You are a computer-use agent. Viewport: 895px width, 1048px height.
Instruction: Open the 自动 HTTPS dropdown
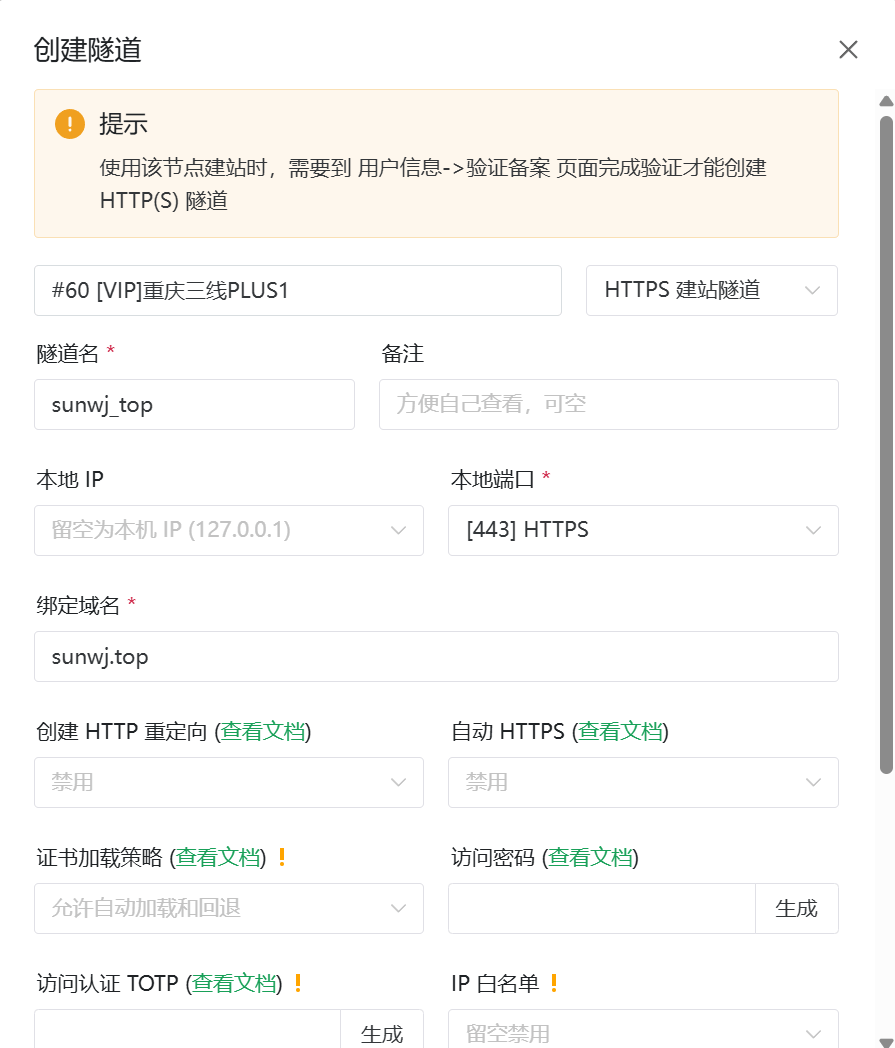tap(642, 782)
